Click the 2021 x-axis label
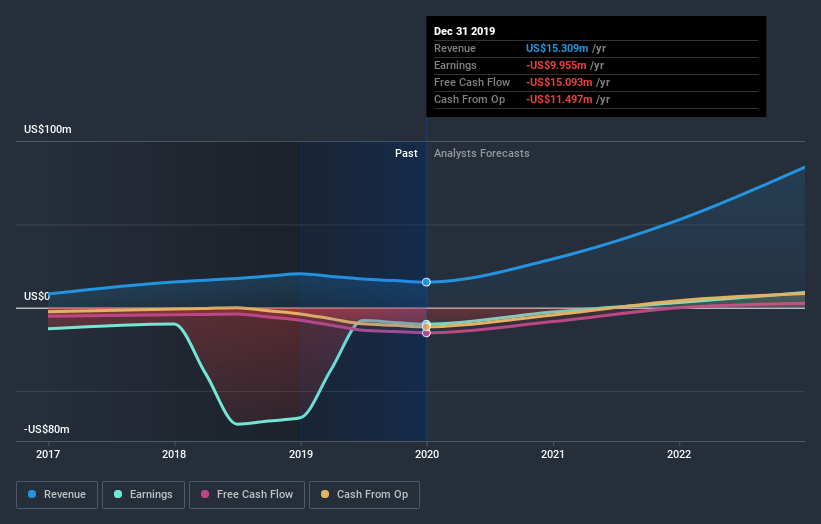Screen dimensions: 821x524 point(552,454)
